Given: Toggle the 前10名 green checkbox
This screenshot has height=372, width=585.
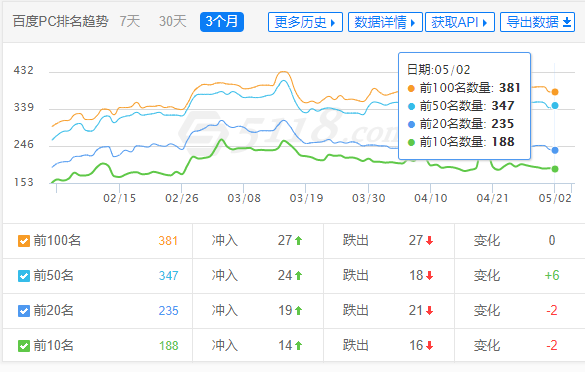Looking at the screenshot, I should 24,346.
